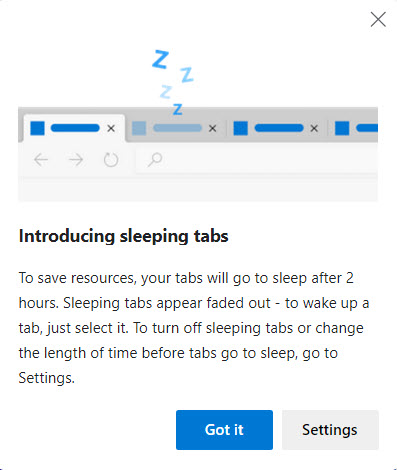Click the third tab's blue favicon
This screenshot has width=397, height=470.
coord(240,128)
